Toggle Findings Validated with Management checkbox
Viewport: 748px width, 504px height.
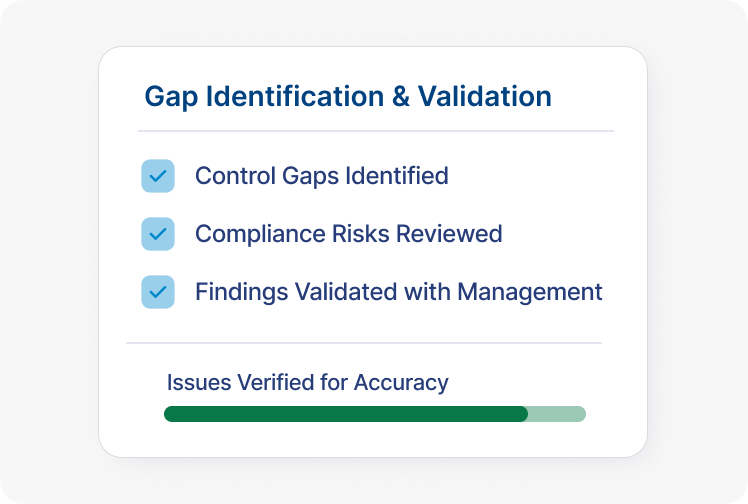click(158, 292)
